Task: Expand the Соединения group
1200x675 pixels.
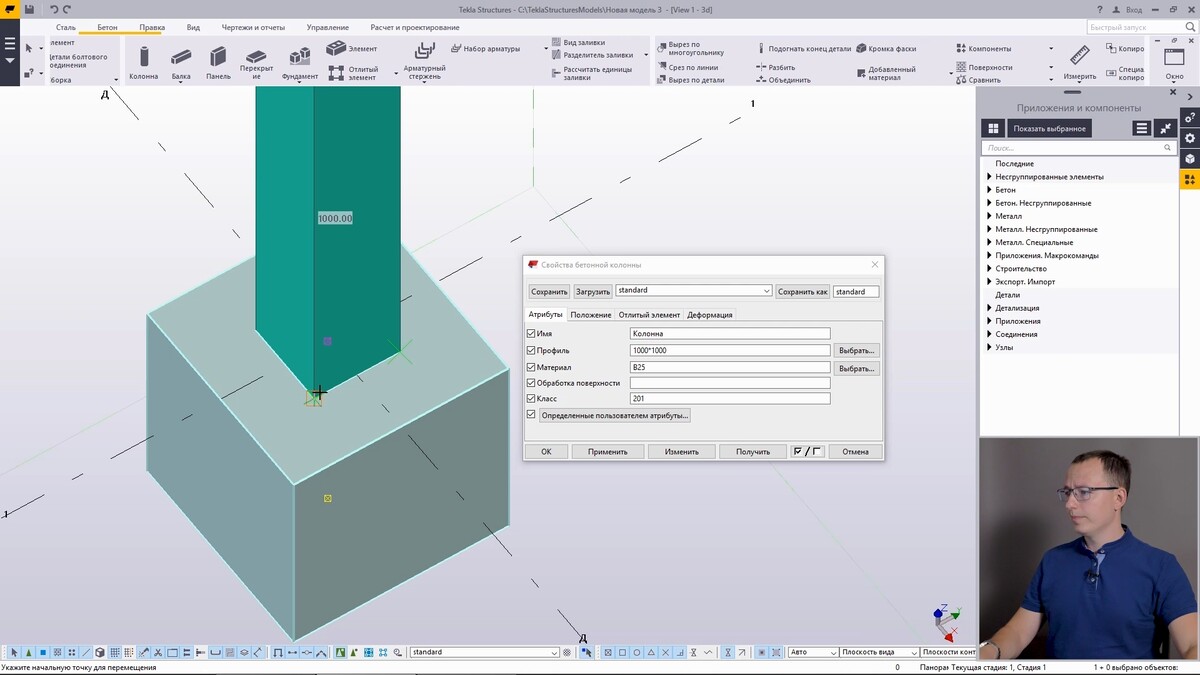Action: [989, 334]
